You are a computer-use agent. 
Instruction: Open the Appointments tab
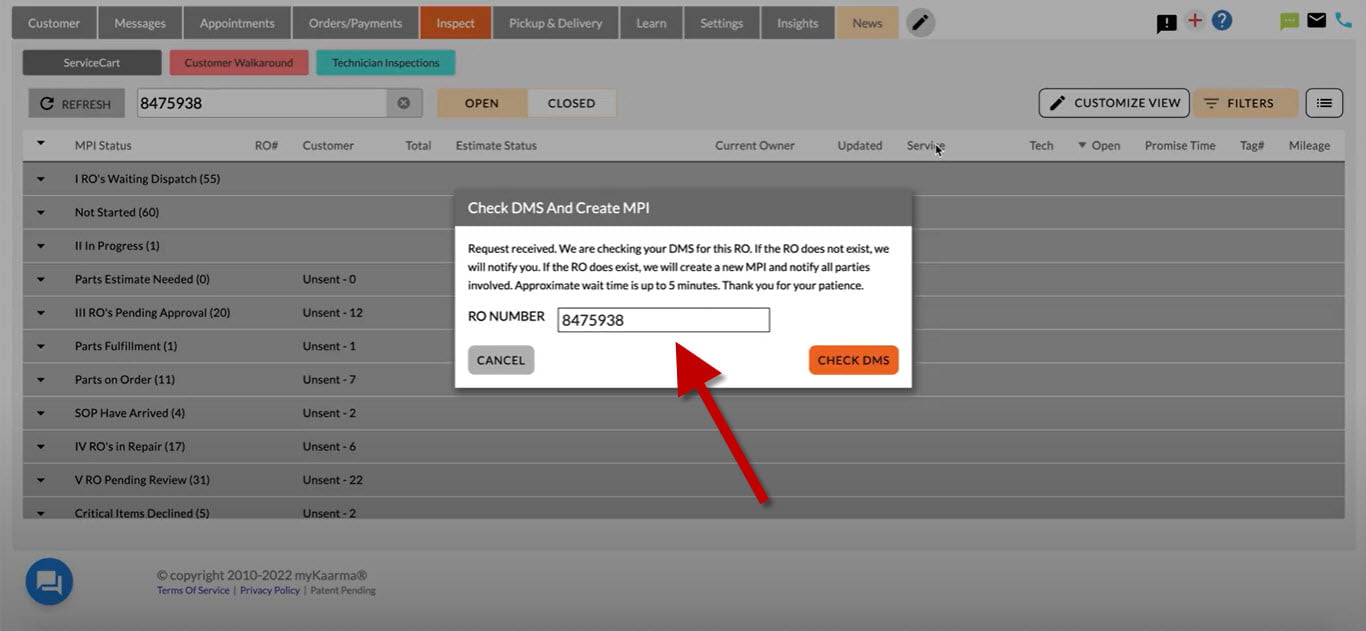[x=237, y=23]
